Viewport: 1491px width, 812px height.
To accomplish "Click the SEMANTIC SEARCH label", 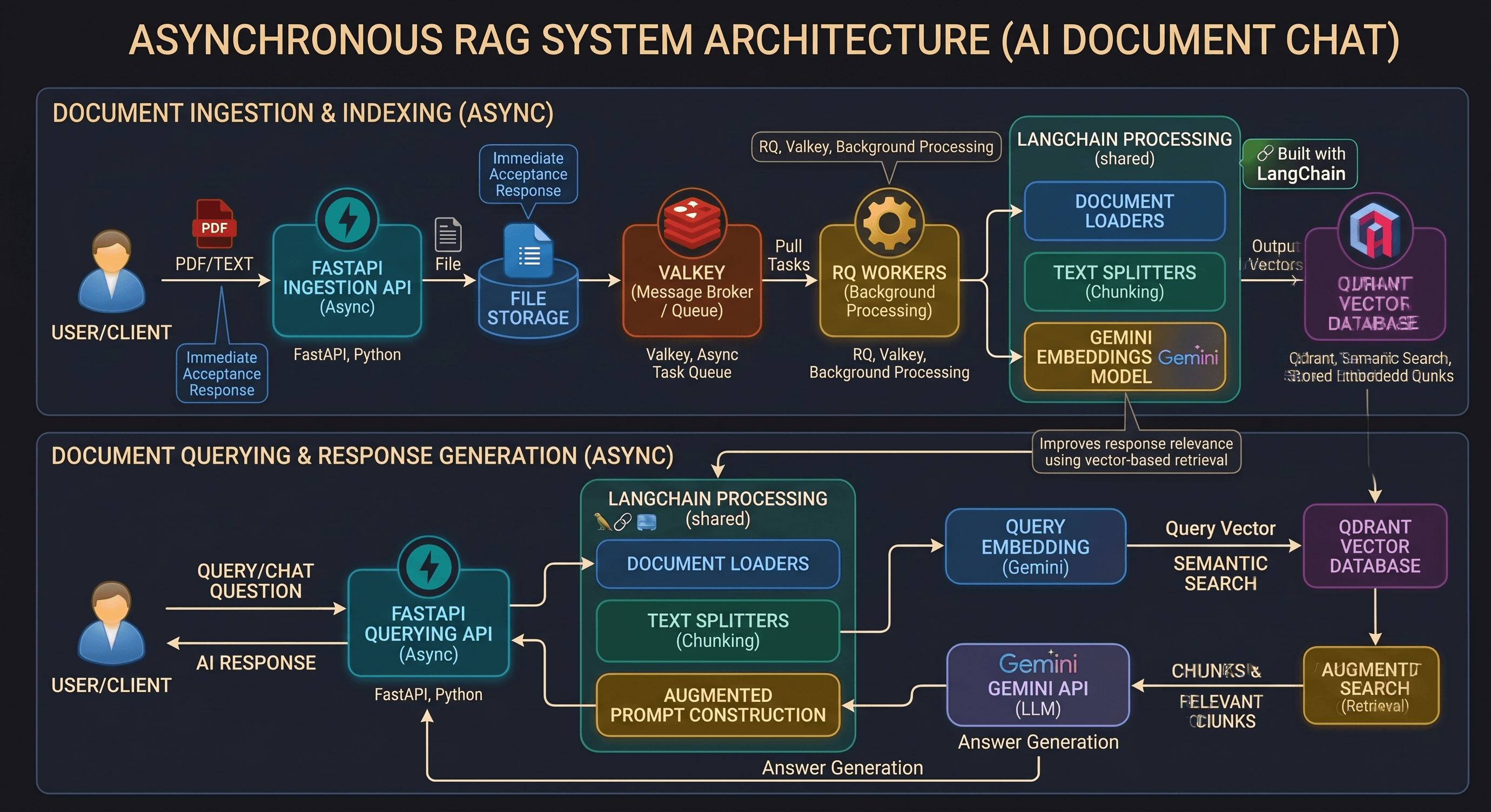I will coord(1220,573).
